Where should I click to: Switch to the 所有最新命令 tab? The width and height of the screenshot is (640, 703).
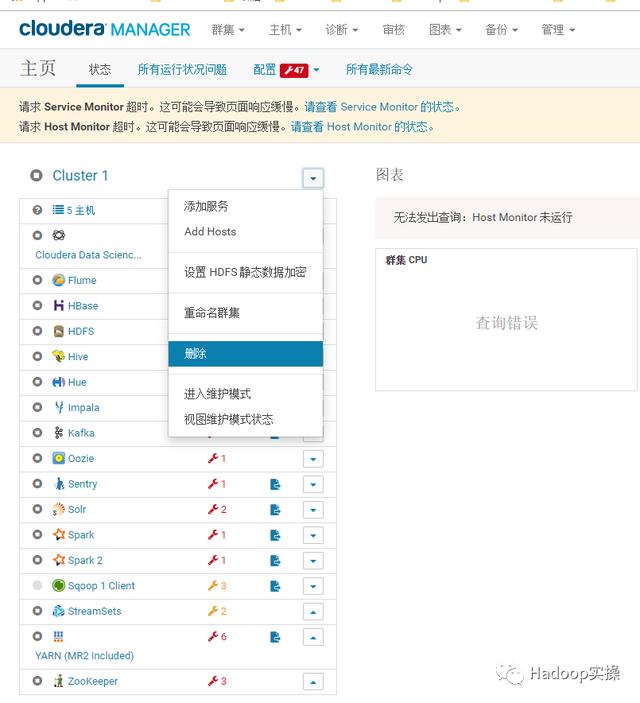(x=379, y=69)
